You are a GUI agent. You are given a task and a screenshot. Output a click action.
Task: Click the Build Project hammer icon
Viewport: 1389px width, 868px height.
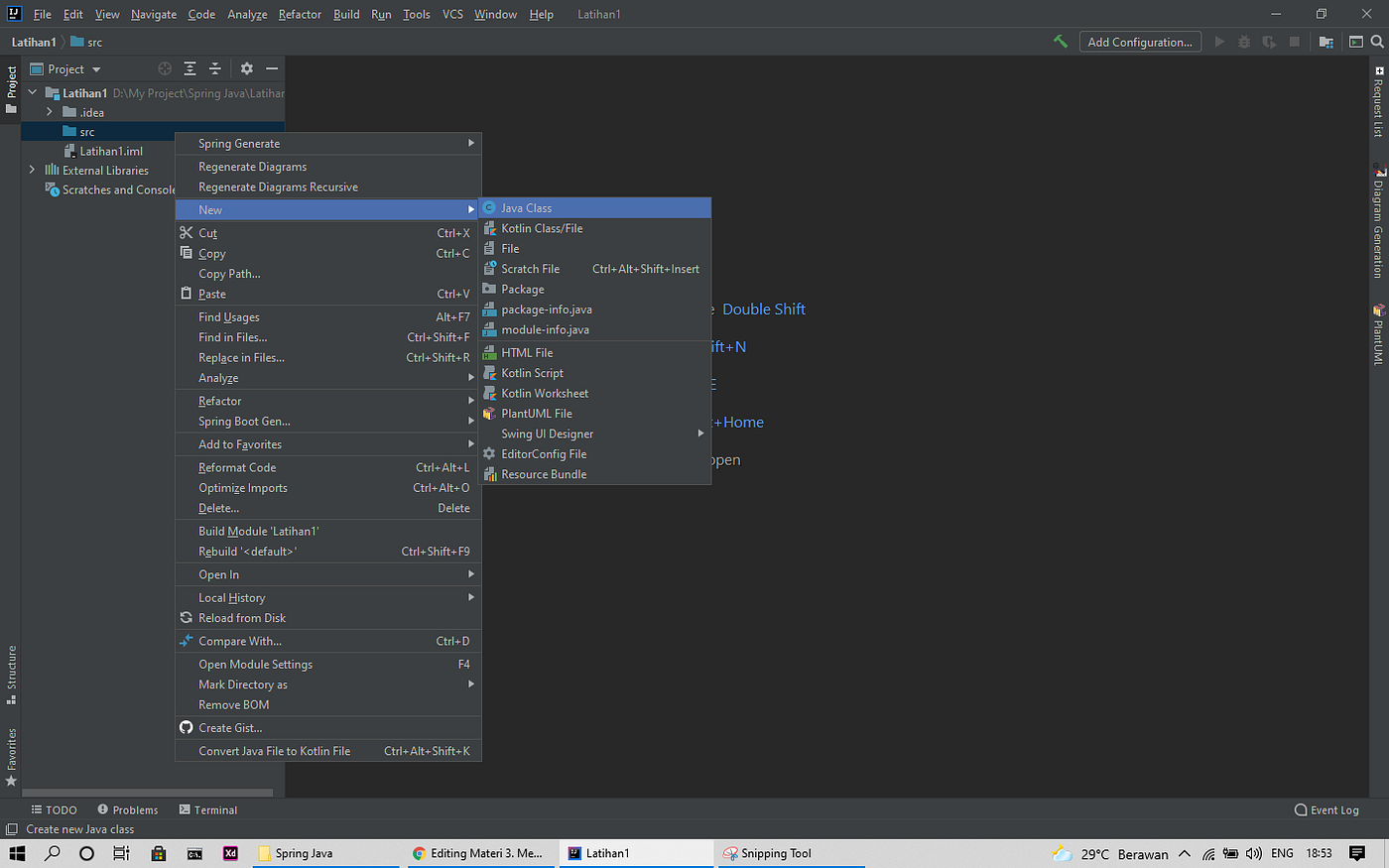1061,42
